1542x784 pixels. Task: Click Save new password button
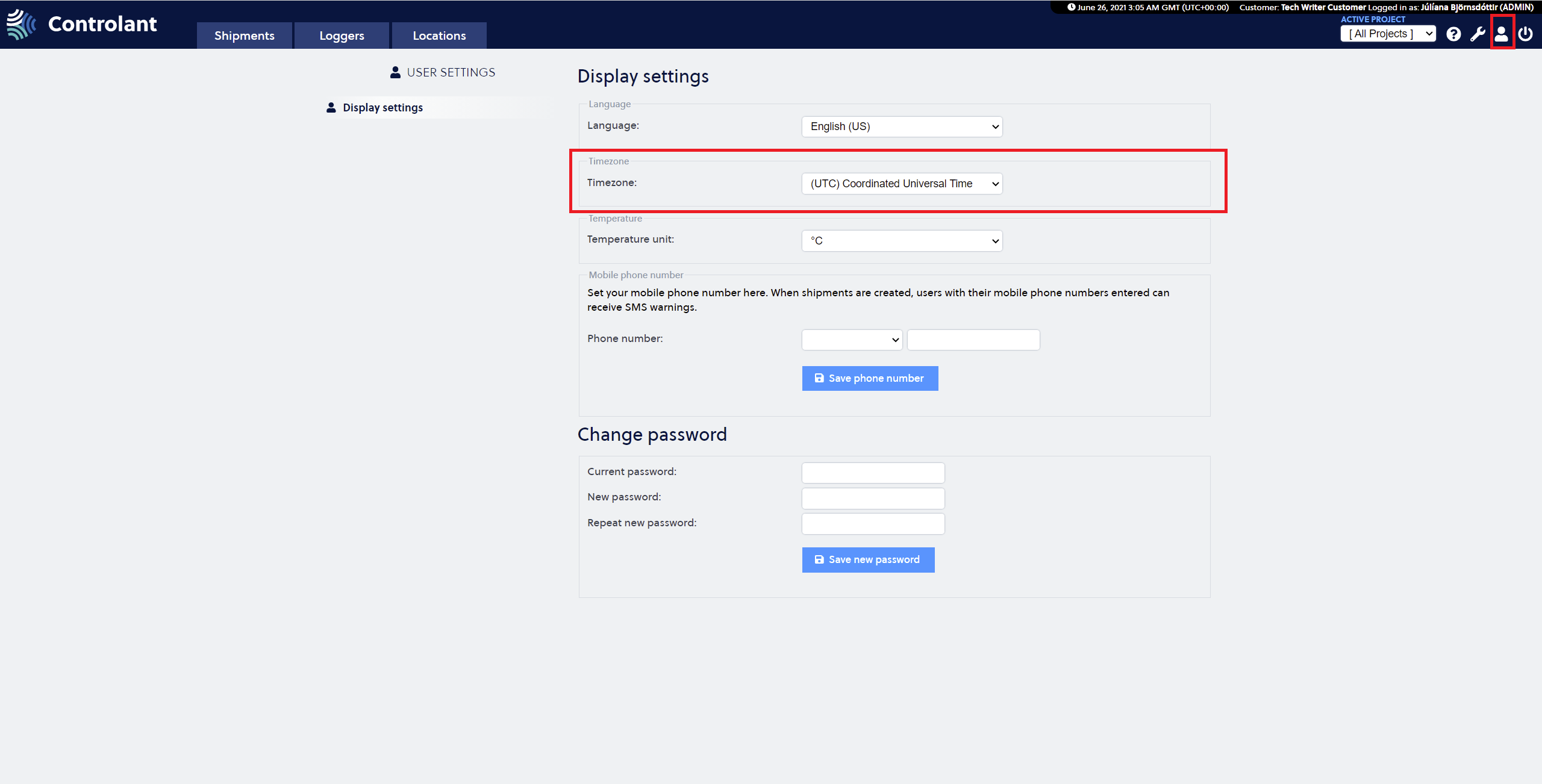tap(868, 559)
